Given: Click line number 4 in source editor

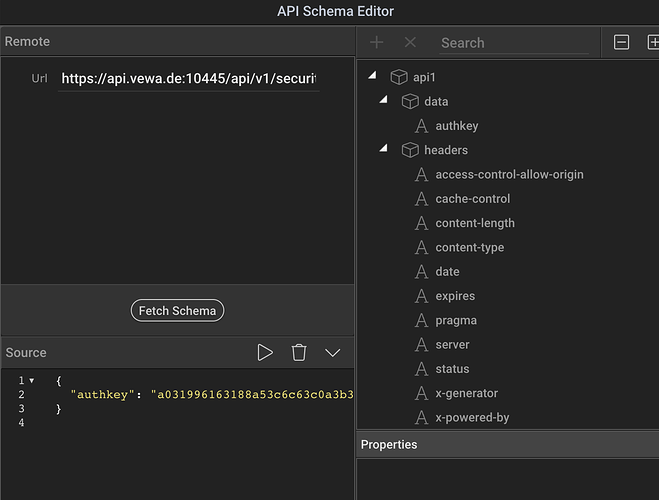Looking at the screenshot, I should pos(21,423).
